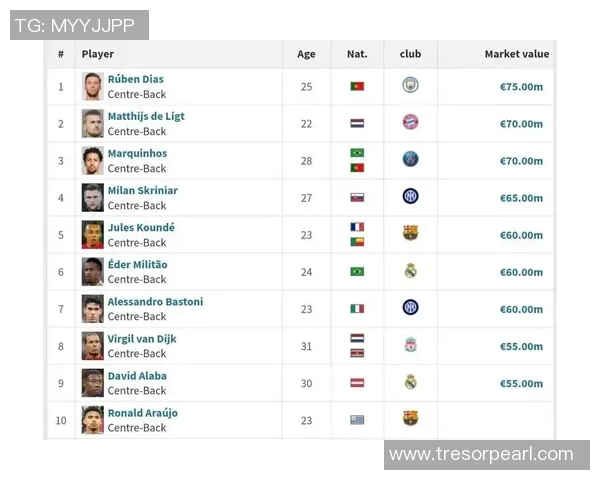
Task: Click Rúben Dias €75.00m market value
Action: coord(521,87)
